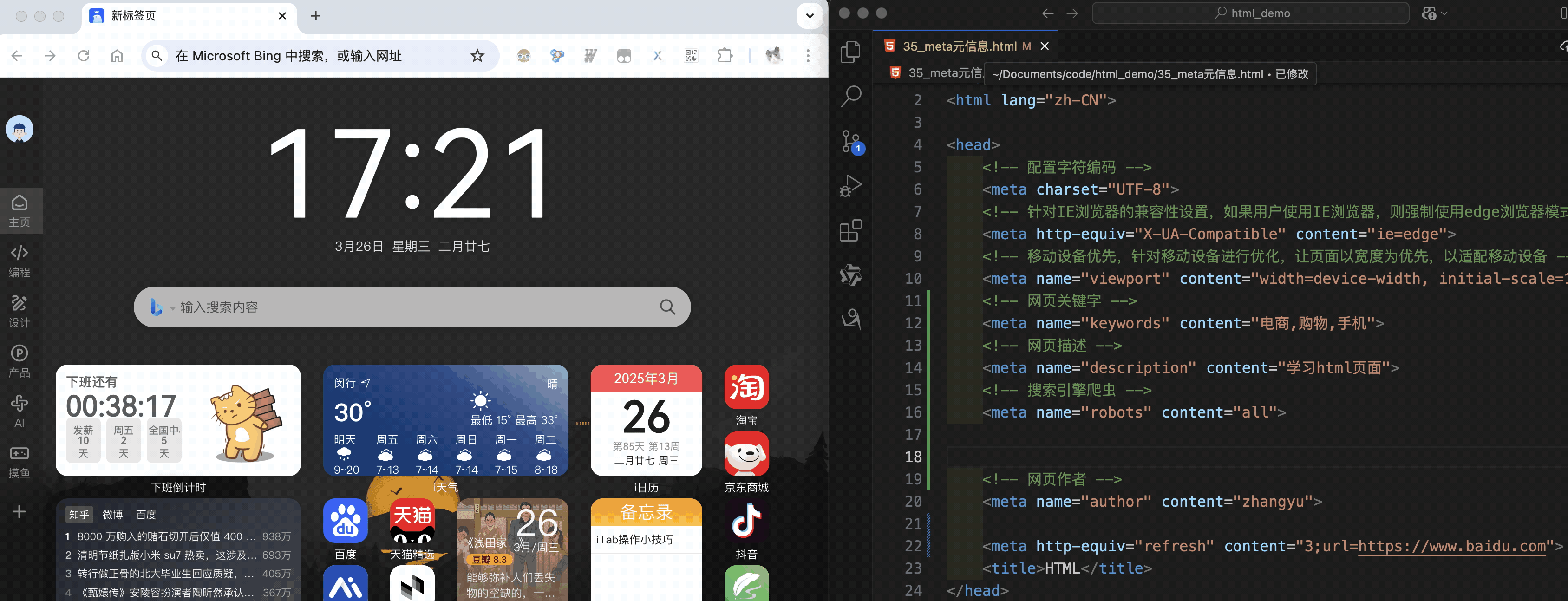1568x601 pixels.
Task: Open baidu.com link in code line 22
Action: [x=1452, y=546]
